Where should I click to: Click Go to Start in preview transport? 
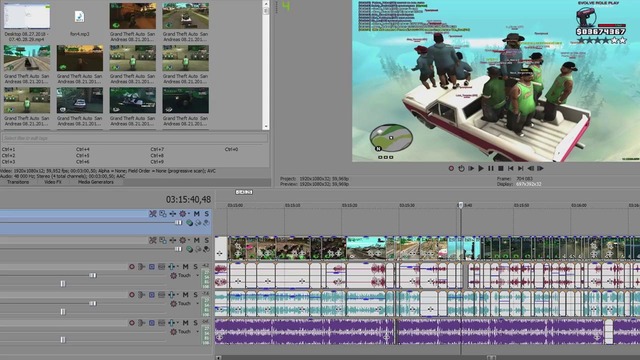click(x=511, y=168)
